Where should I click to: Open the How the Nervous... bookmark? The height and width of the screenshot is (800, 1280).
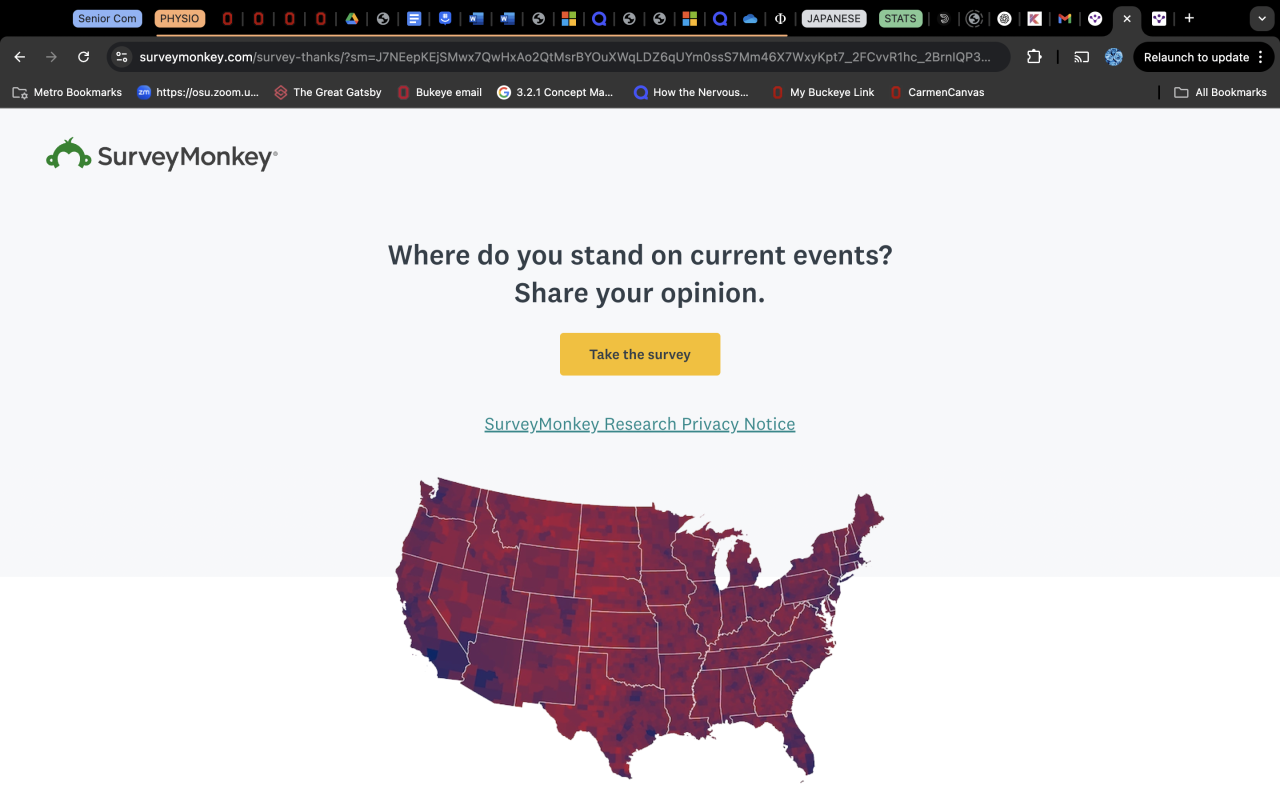coord(691,92)
